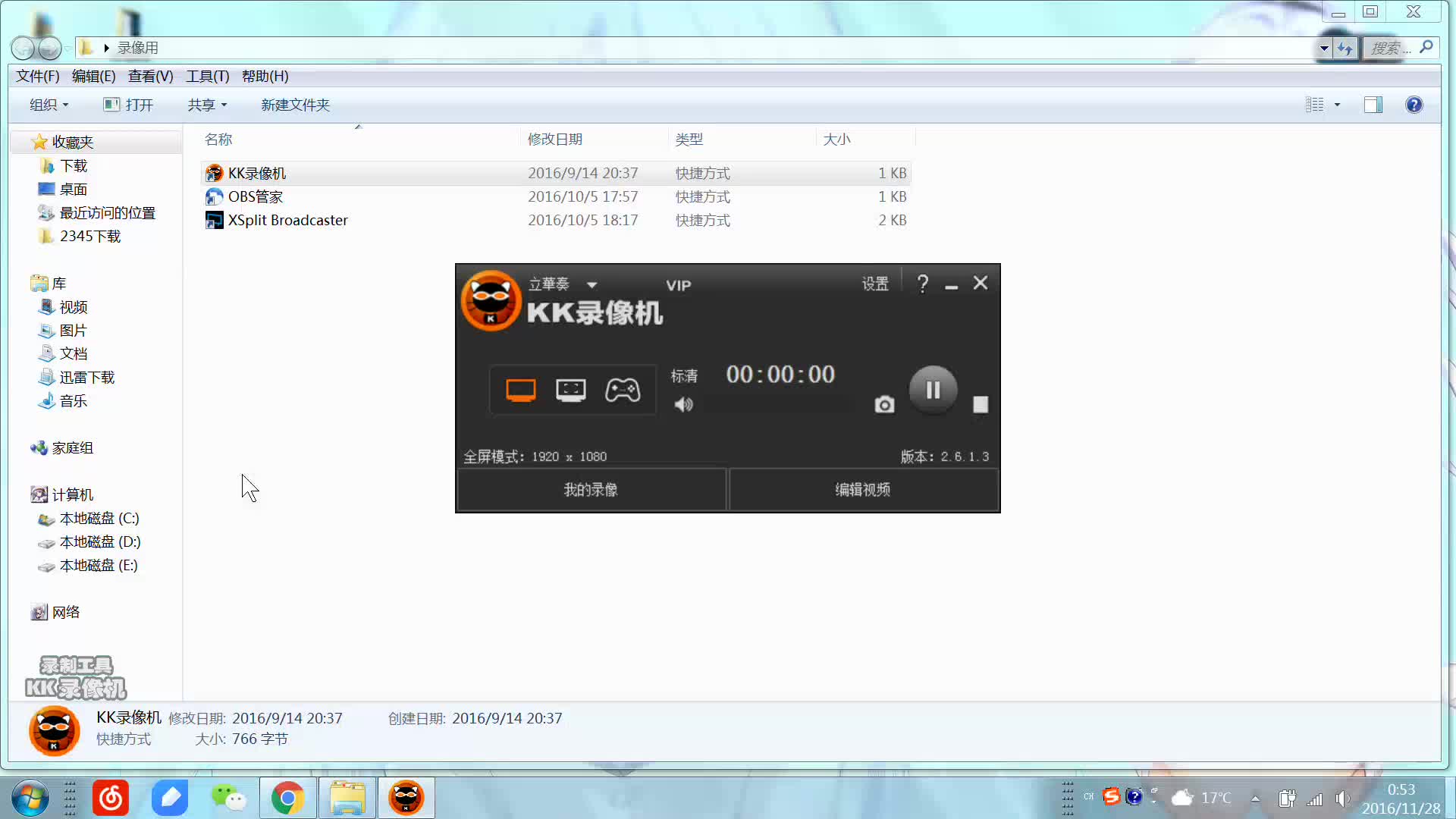Open the 编辑(E) menu
The image size is (1456, 819).
94,77
